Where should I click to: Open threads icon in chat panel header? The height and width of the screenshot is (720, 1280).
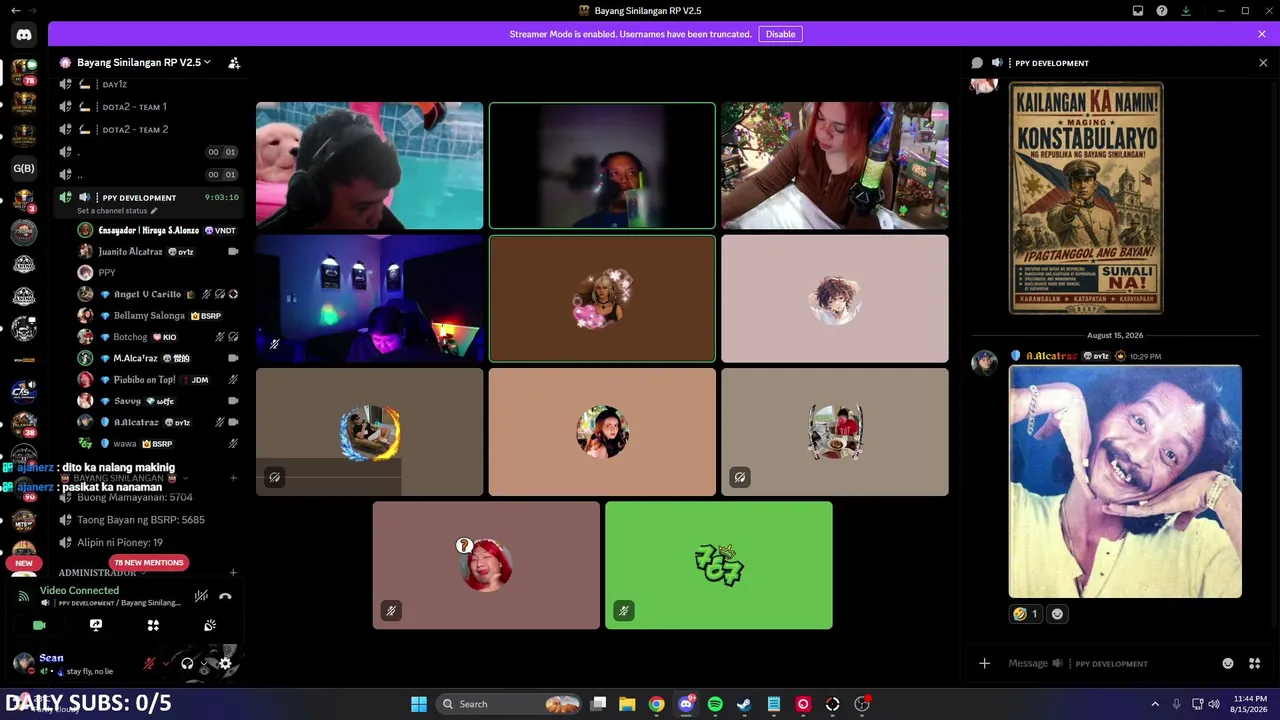click(x=977, y=63)
